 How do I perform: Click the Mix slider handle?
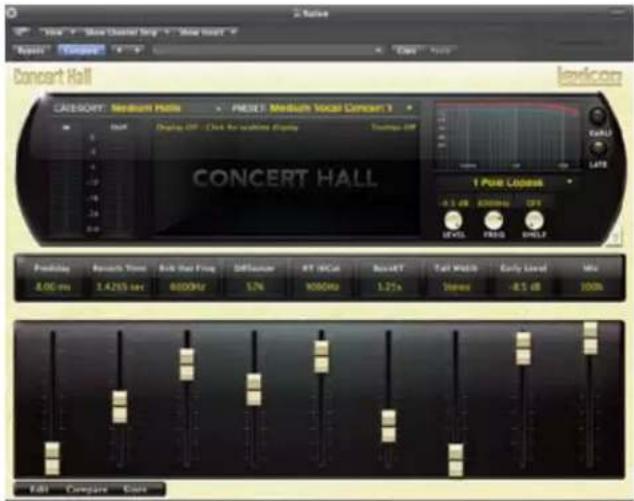[x=590, y=338]
